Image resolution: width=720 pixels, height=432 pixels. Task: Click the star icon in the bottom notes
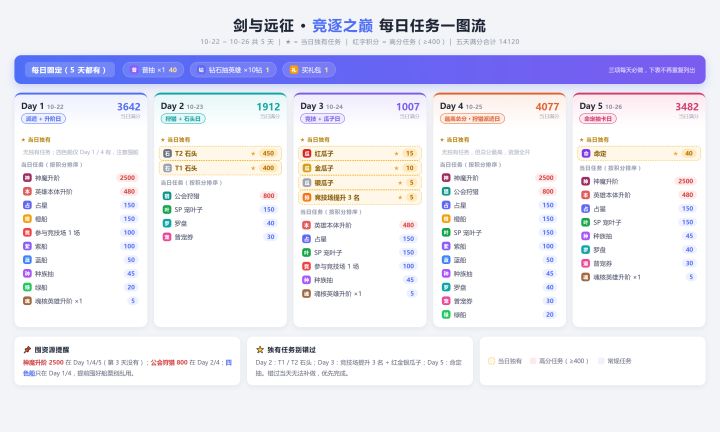click(x=260, y=350)
